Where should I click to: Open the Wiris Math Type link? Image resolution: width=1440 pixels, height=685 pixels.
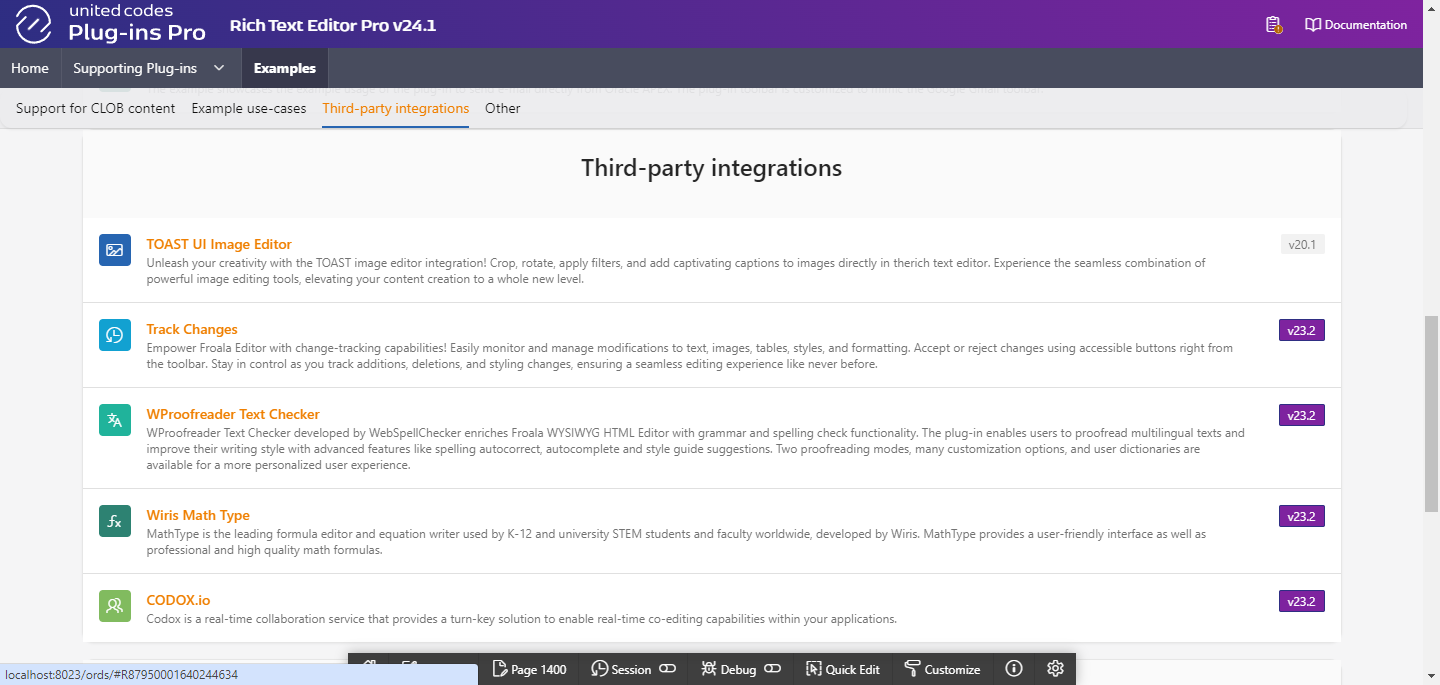pos(198,515)
